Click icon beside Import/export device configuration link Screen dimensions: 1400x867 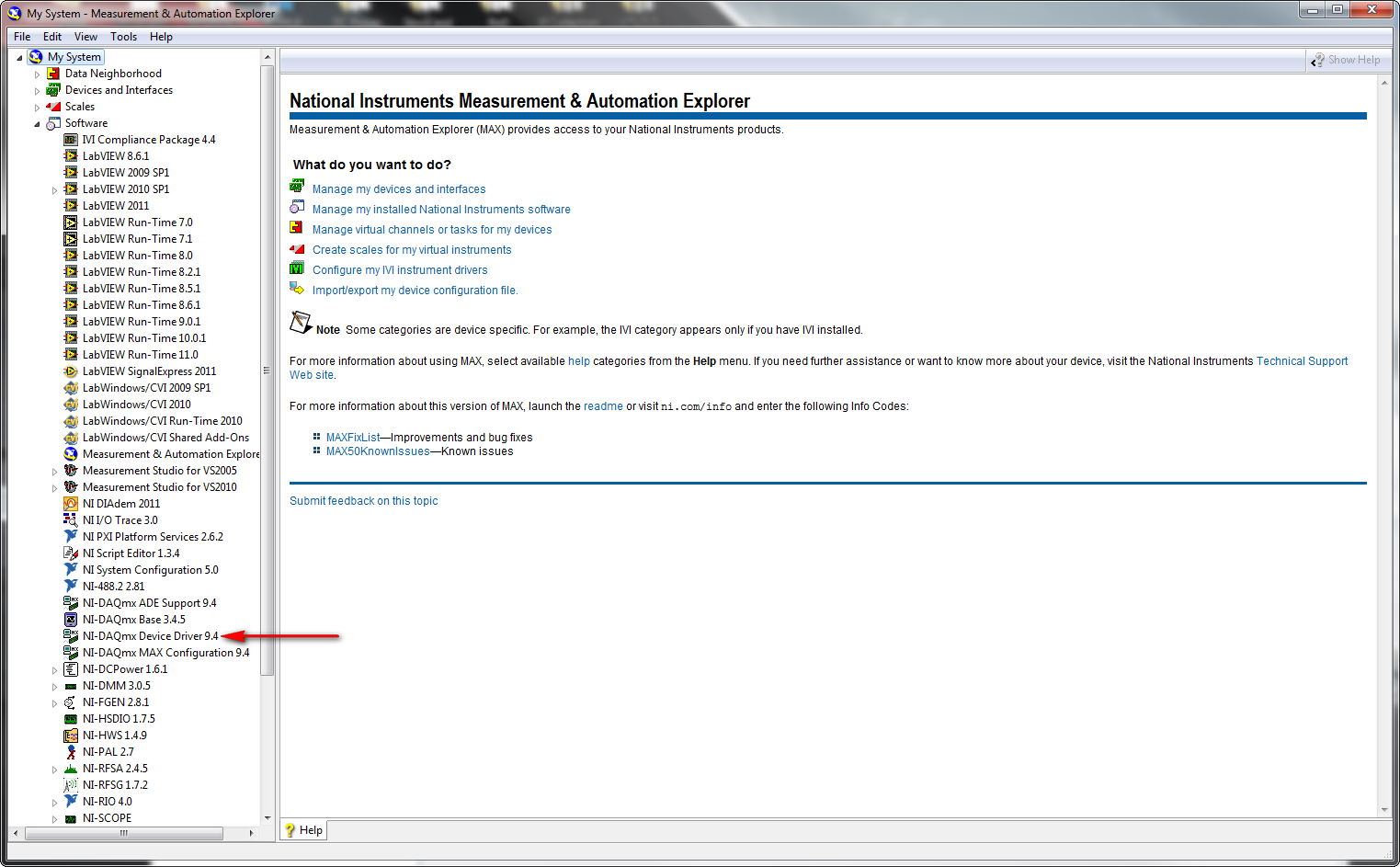(x=297, y=289)
